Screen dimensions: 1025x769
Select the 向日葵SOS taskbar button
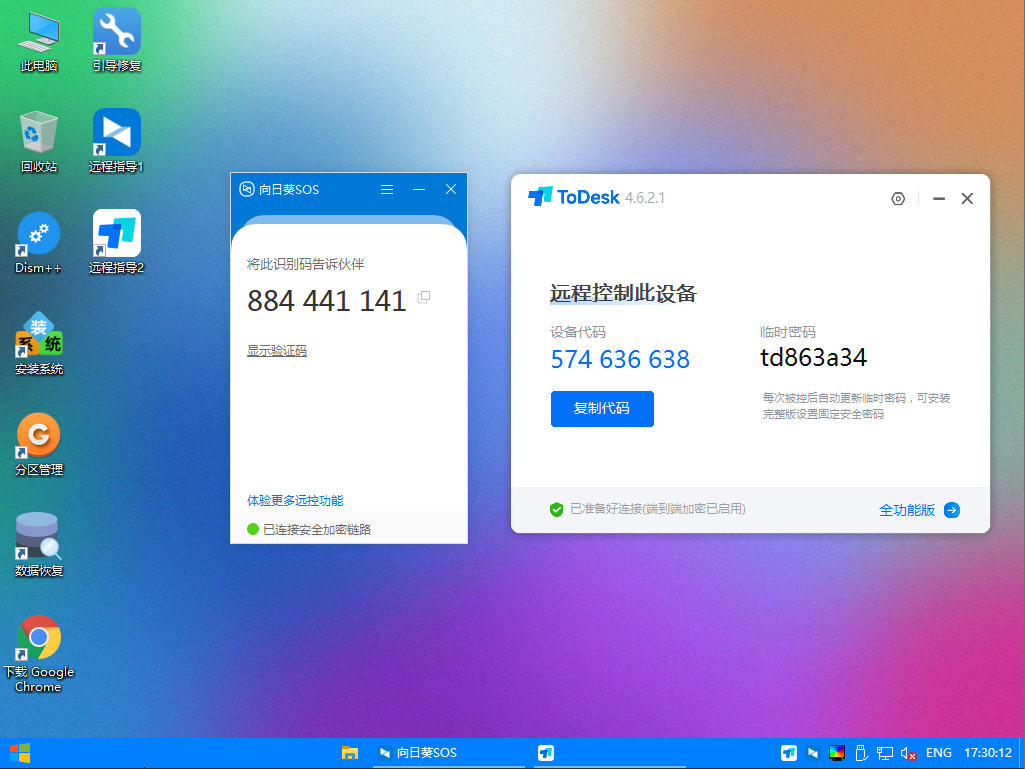[448, 753]
